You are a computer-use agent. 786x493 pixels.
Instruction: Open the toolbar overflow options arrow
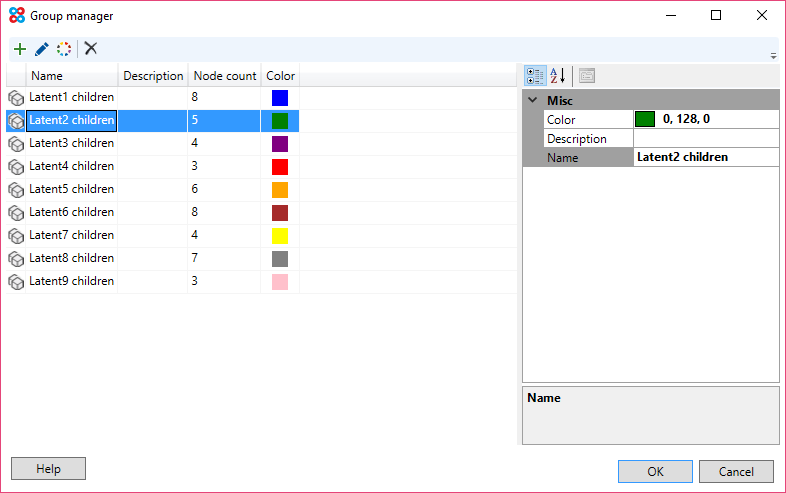coord(773,56)
